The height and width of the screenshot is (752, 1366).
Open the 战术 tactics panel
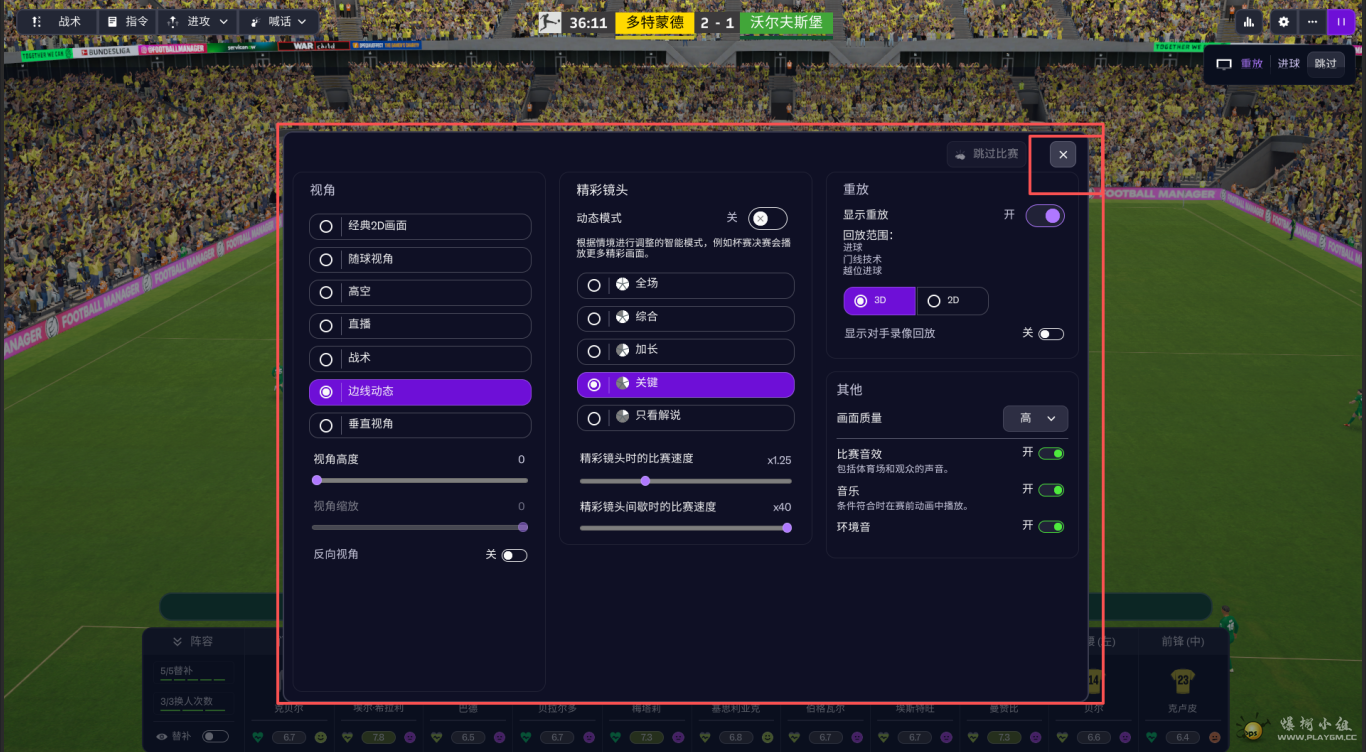pyautogui.click(x=57, y=21)
